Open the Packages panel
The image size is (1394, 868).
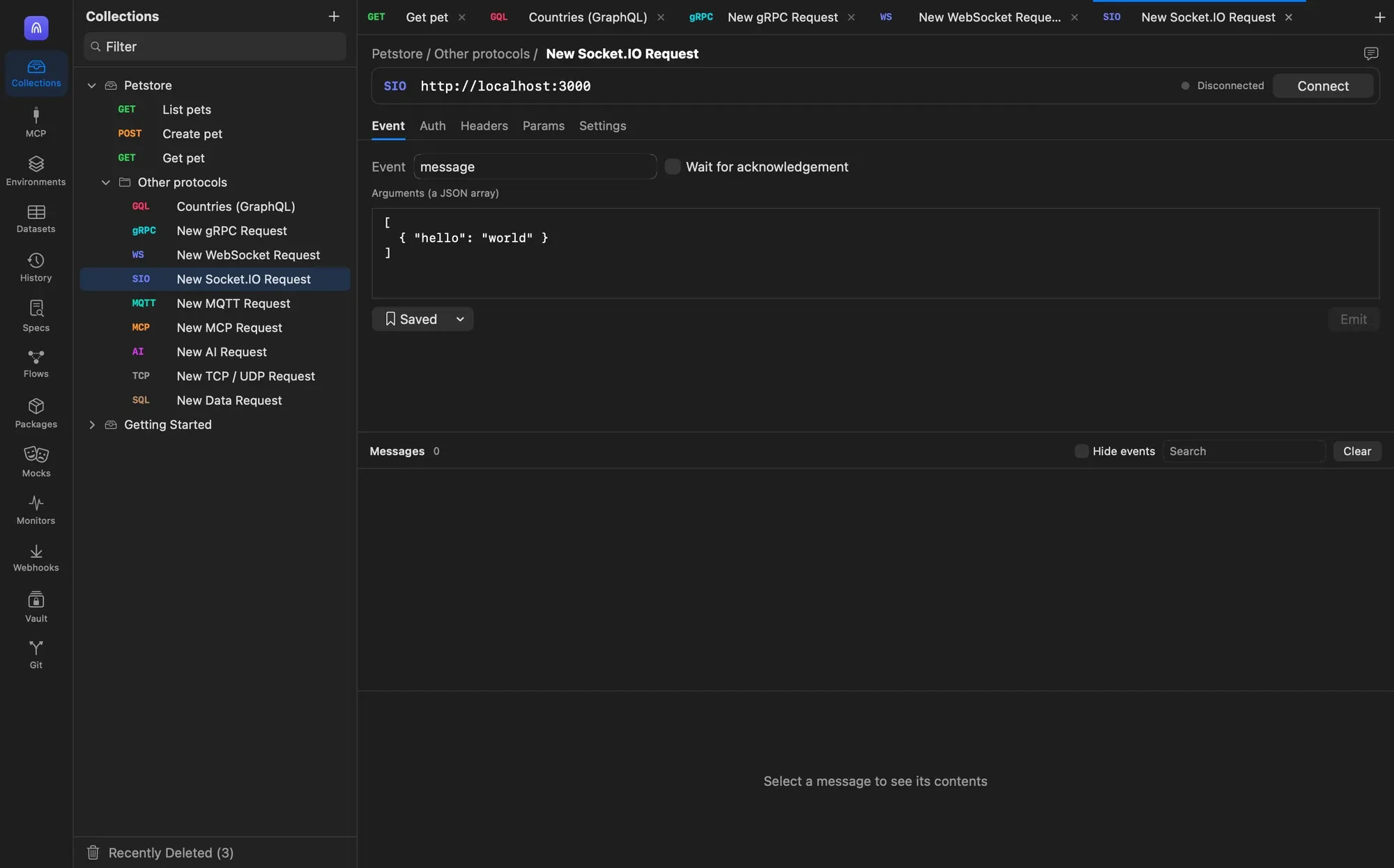point(36,413)
